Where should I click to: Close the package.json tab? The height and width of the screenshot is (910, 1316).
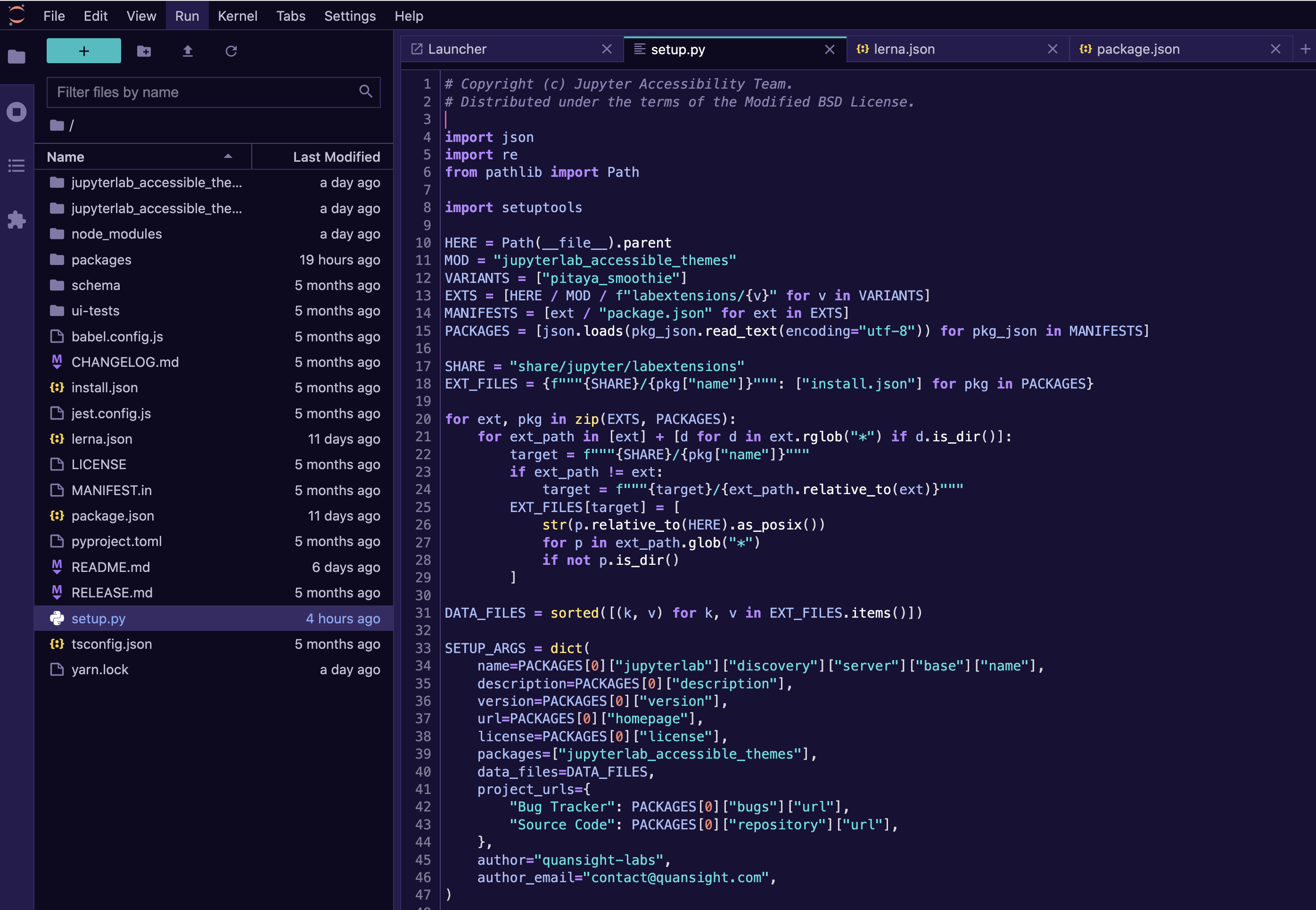click(1275, 49)
